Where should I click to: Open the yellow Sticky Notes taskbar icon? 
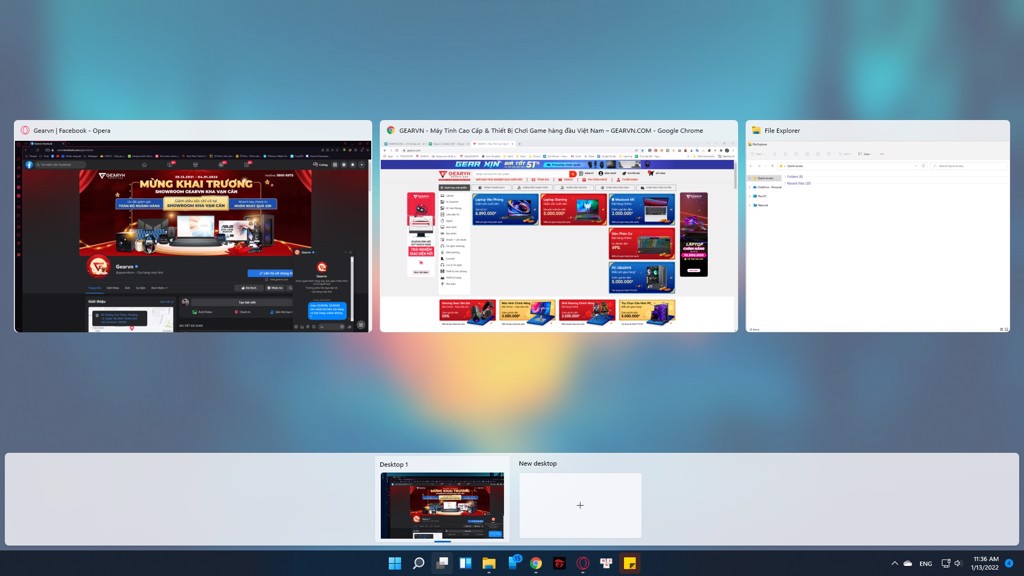coord(630,563)
